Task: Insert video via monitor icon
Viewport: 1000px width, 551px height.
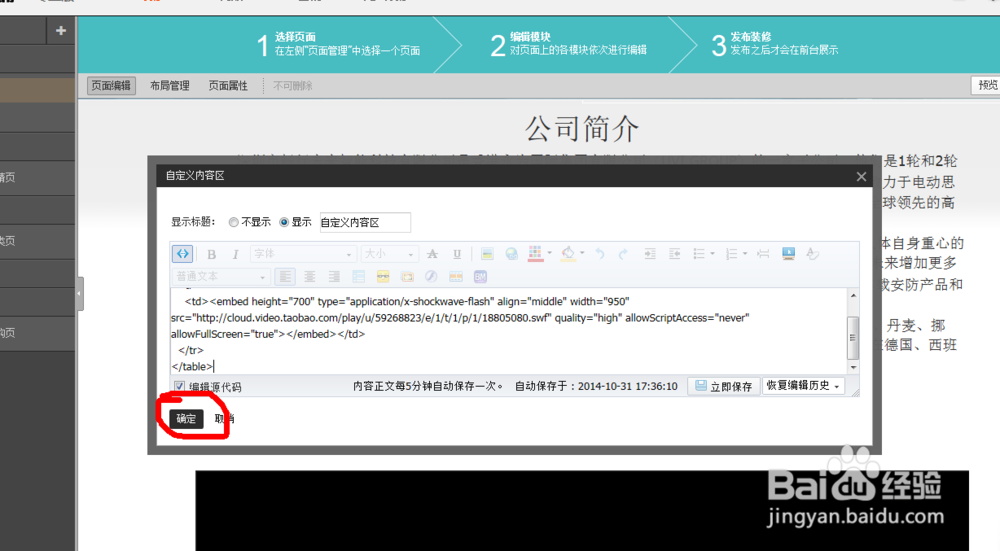Action: (789, 254)
